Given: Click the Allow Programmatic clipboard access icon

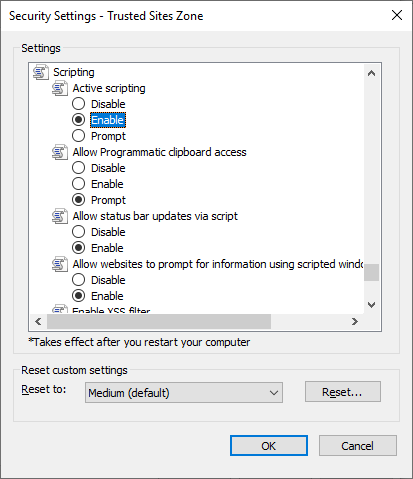Looking at the screenshot, I should point(60,152).
